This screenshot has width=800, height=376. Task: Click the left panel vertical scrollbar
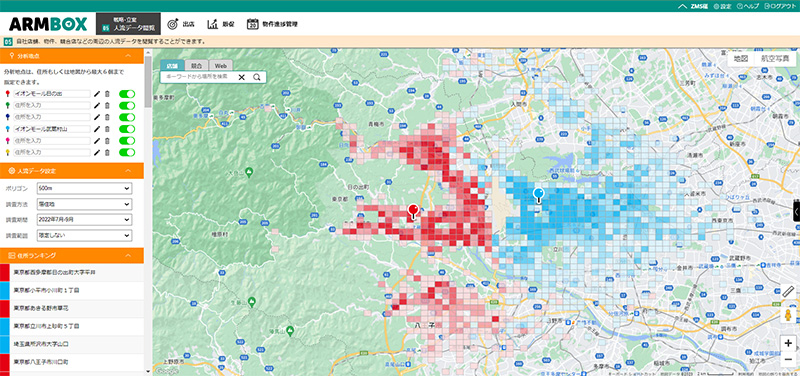(x=148, y=82)
